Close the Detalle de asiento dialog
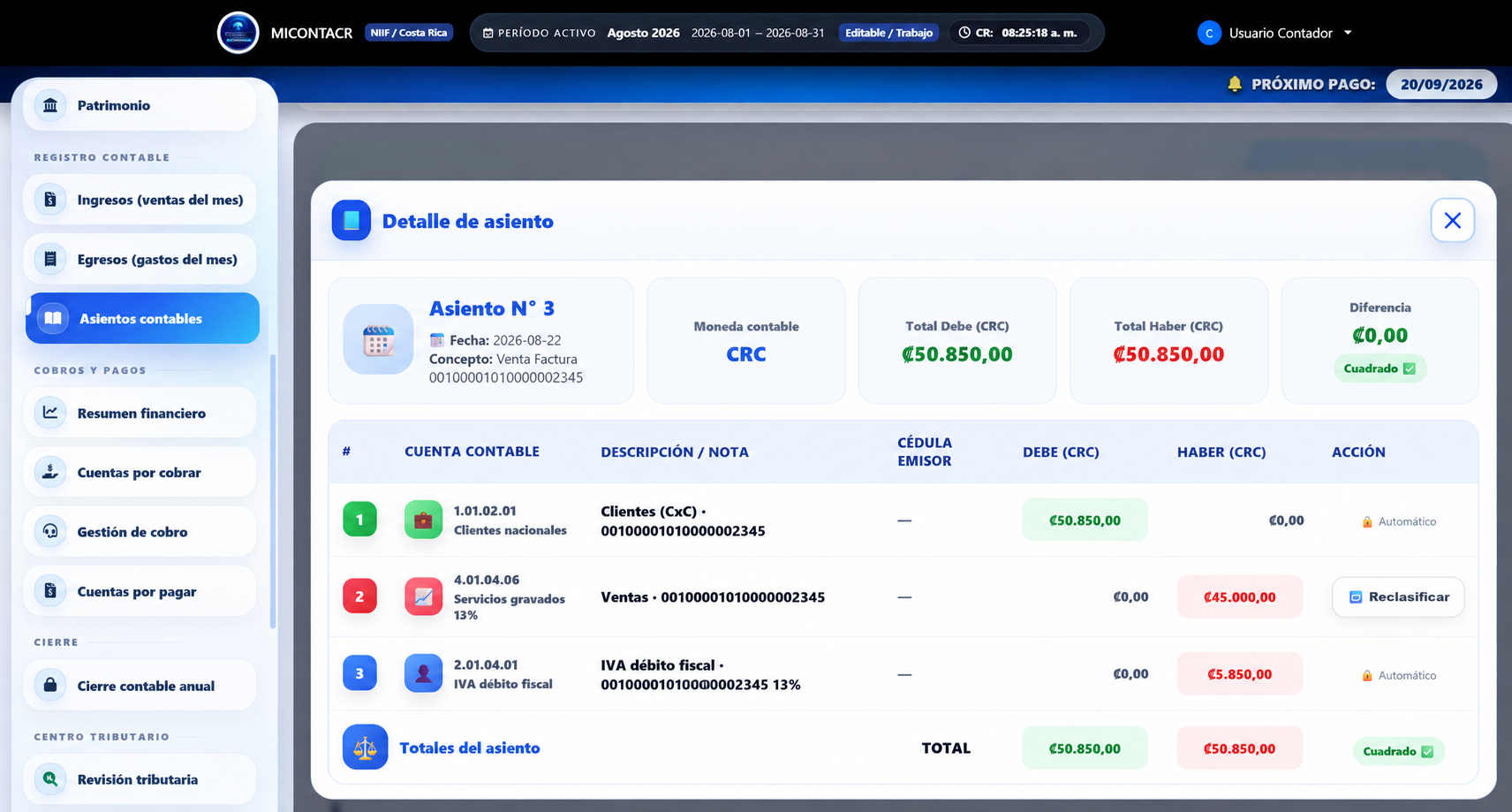Viewport: 1512px width, 812px height. (x=1453, y=220)
